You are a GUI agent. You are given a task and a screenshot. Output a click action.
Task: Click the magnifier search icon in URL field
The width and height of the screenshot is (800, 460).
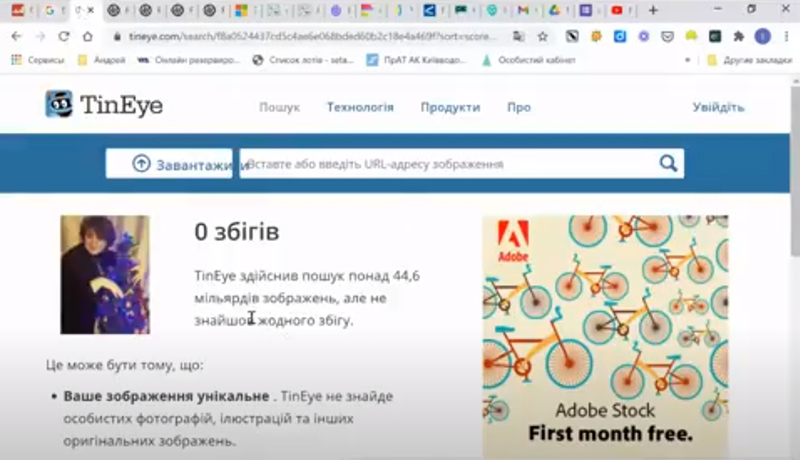[668, 163]
